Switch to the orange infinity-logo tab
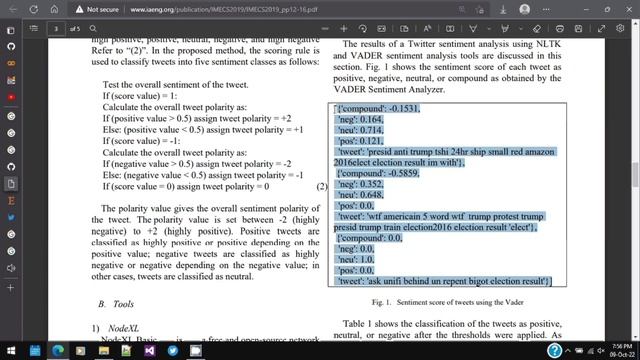640x360 pixels. point(11,63)
